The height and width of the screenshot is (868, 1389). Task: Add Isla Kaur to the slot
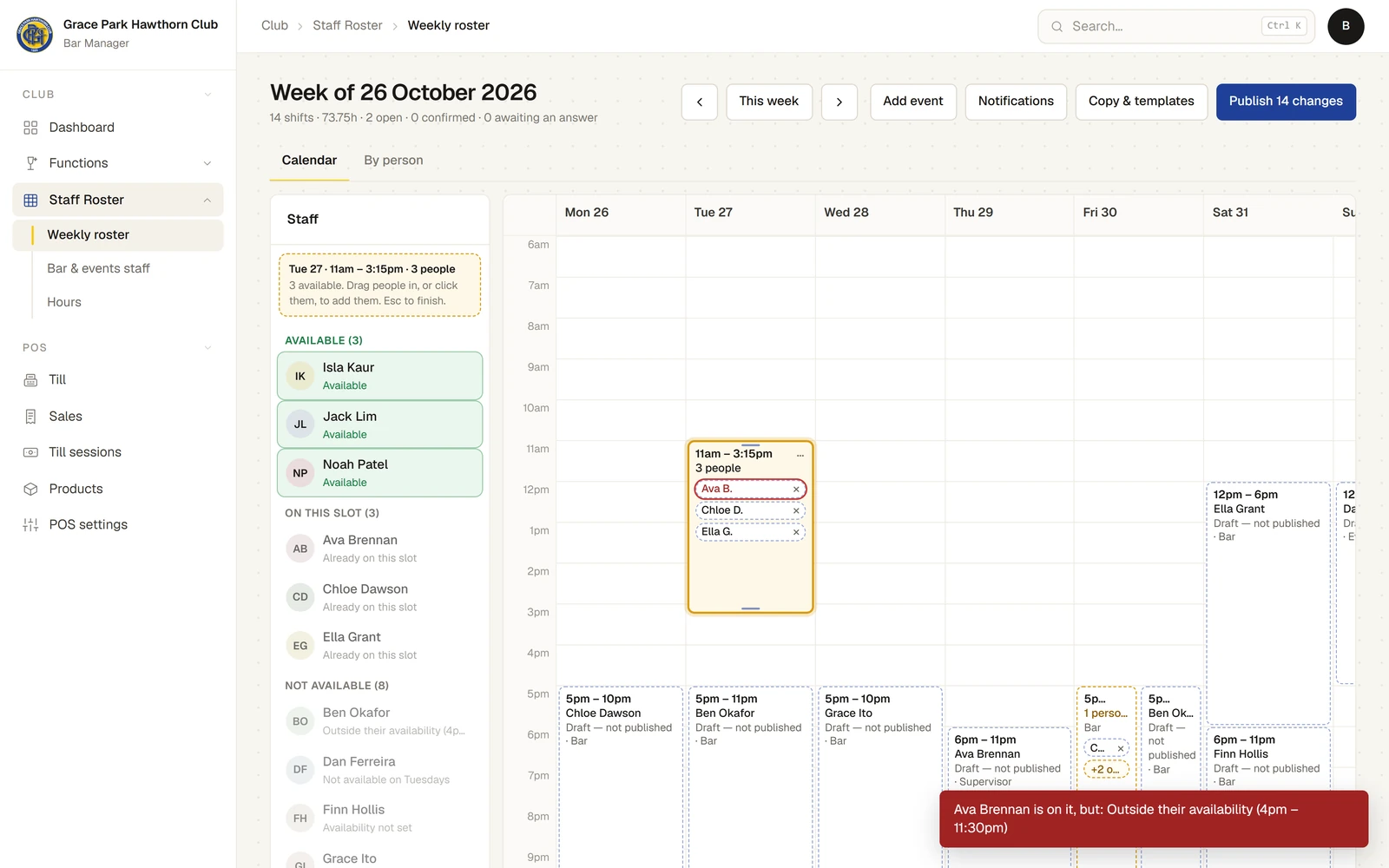pyautogui.click(x=379, y=376)
